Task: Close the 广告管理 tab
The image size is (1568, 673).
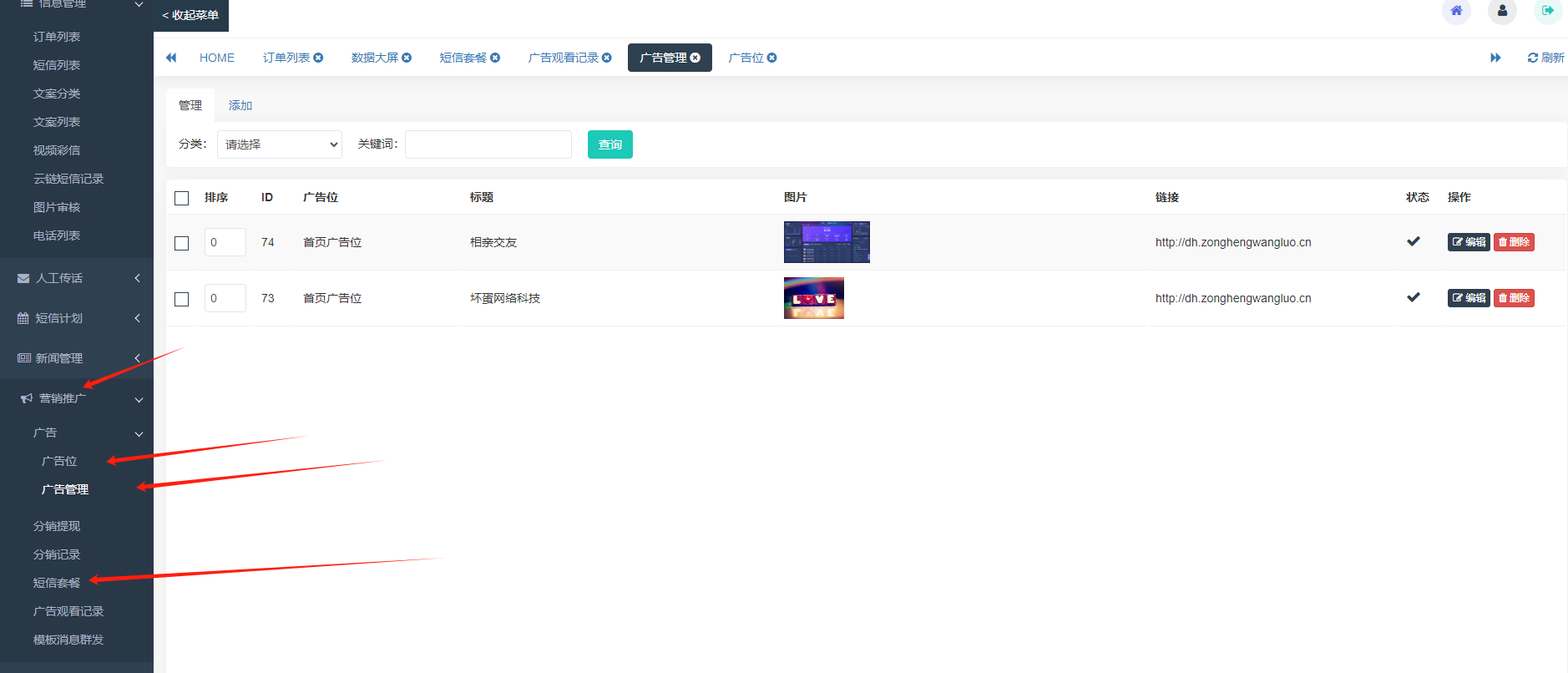Action: click(695, 58)
